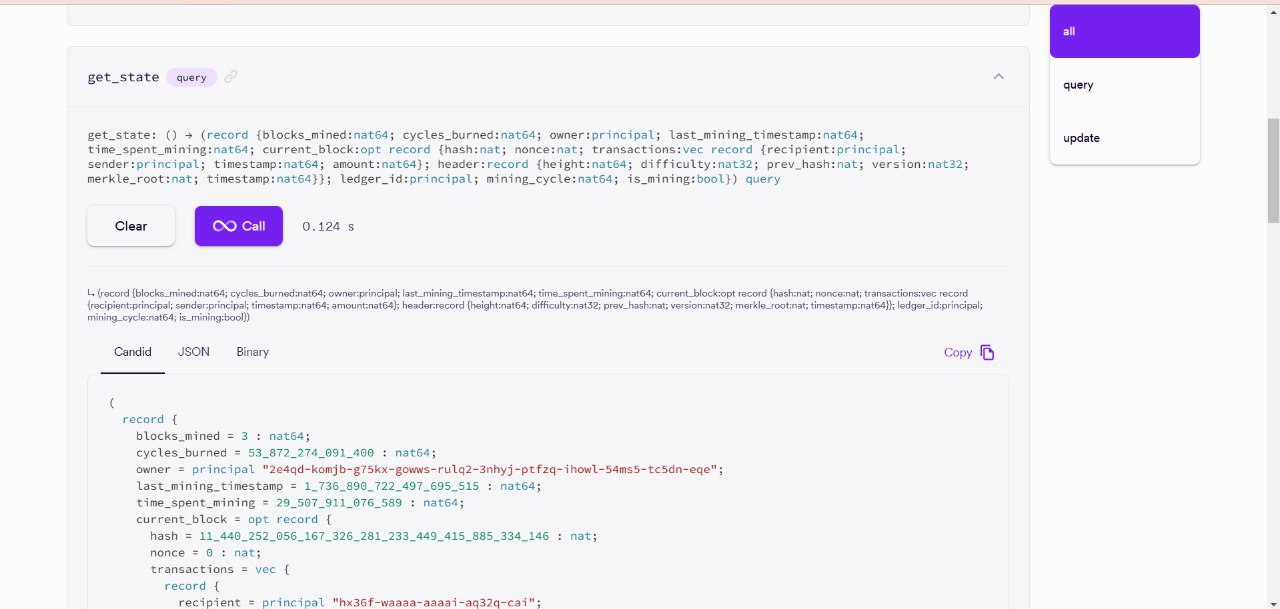Click the query badge next to get_state
The image size is (1280, 609).
pos(191,77)
